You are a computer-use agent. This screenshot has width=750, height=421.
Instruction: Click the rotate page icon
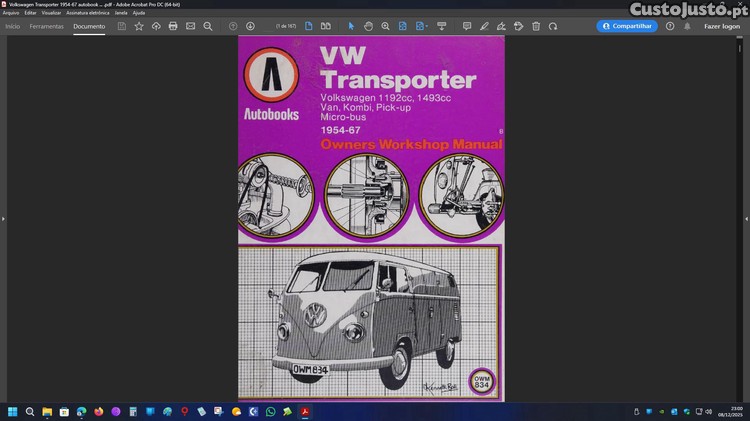pyautogui.click(x=553, y=26)
